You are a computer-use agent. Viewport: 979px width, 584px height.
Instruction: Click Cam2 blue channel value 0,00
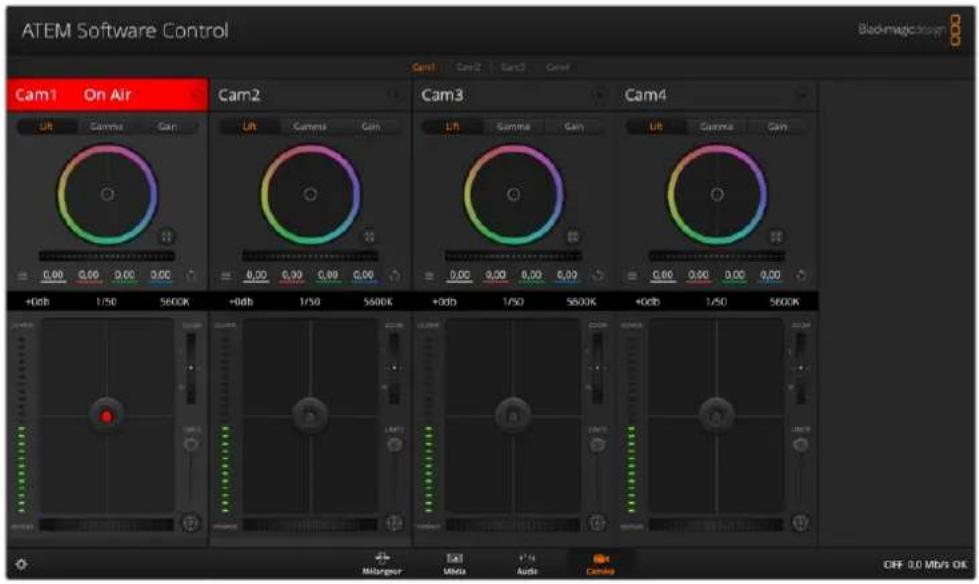point(363,275)
